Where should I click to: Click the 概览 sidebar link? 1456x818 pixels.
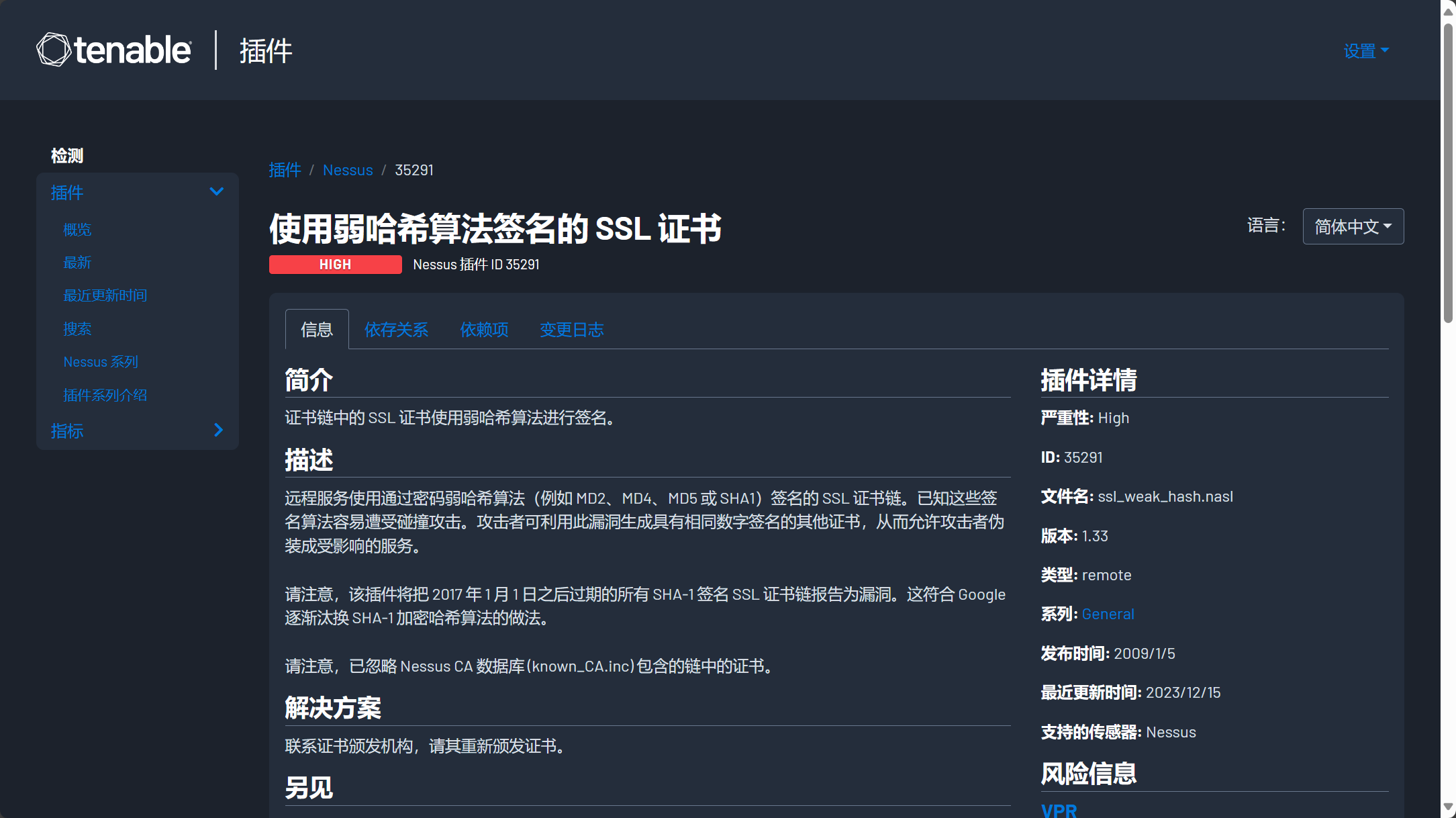point(77,230)
